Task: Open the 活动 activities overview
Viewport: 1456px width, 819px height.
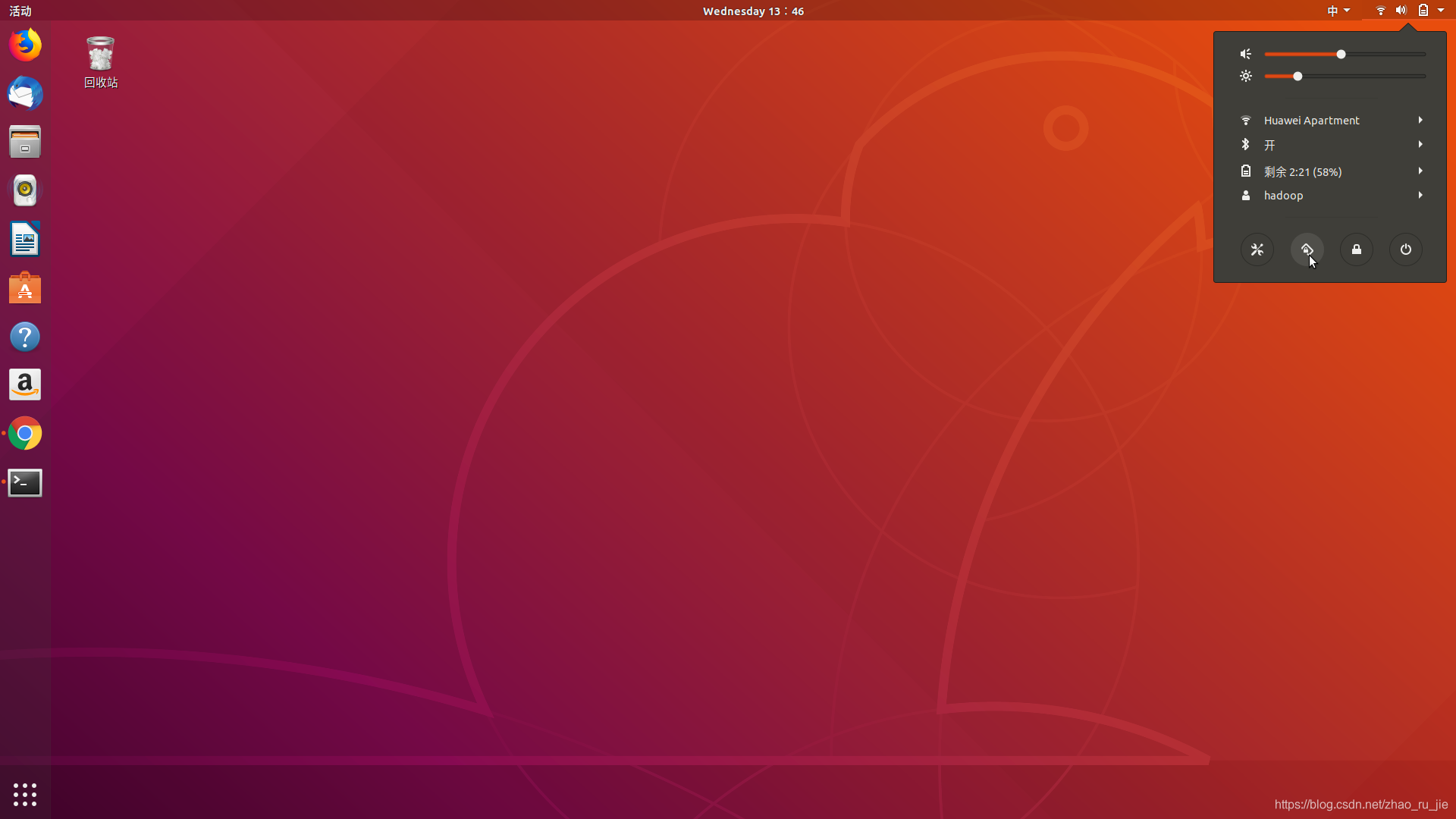Action: (20, 11)
